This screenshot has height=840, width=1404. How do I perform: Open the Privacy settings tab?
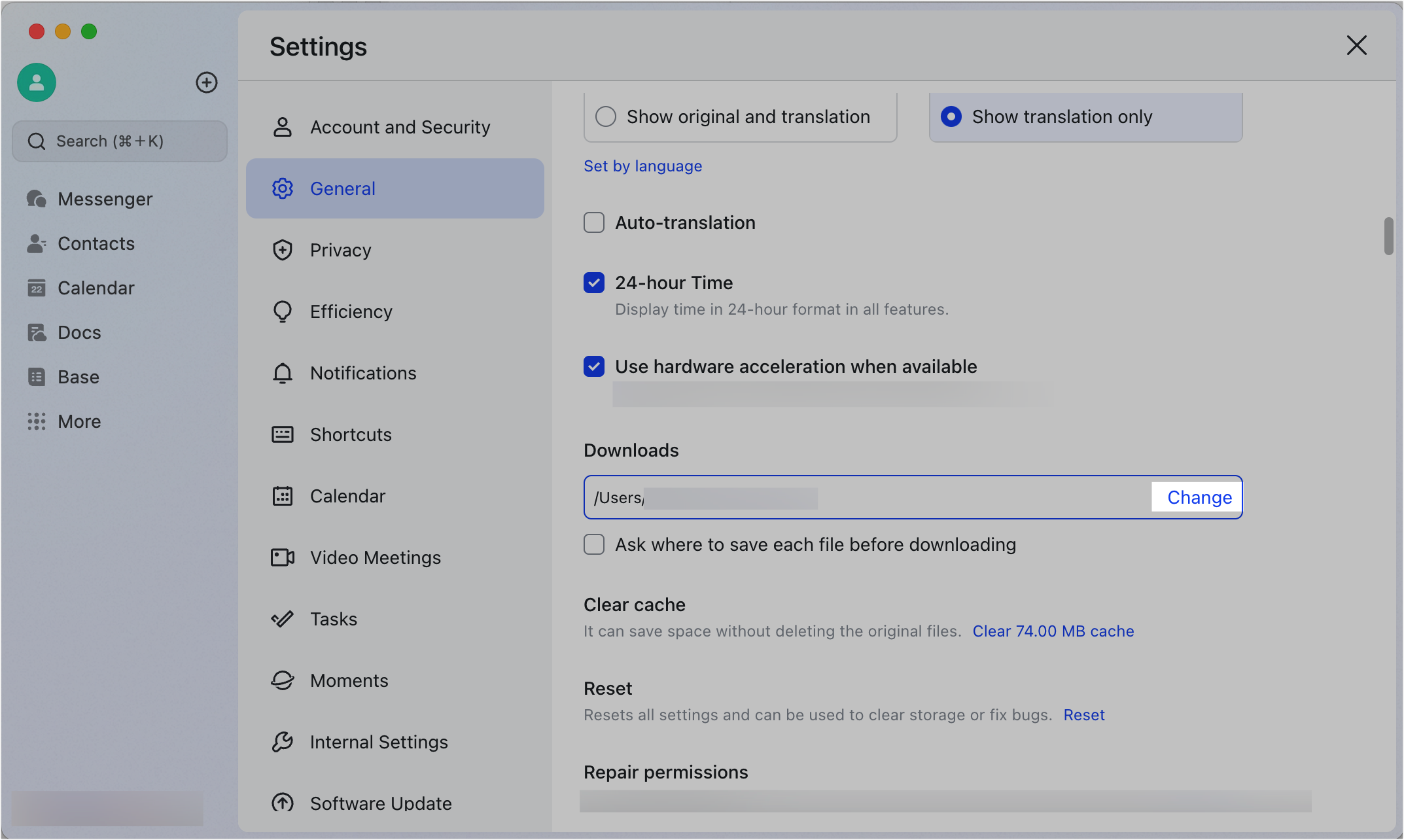click(x=340, y=250)
